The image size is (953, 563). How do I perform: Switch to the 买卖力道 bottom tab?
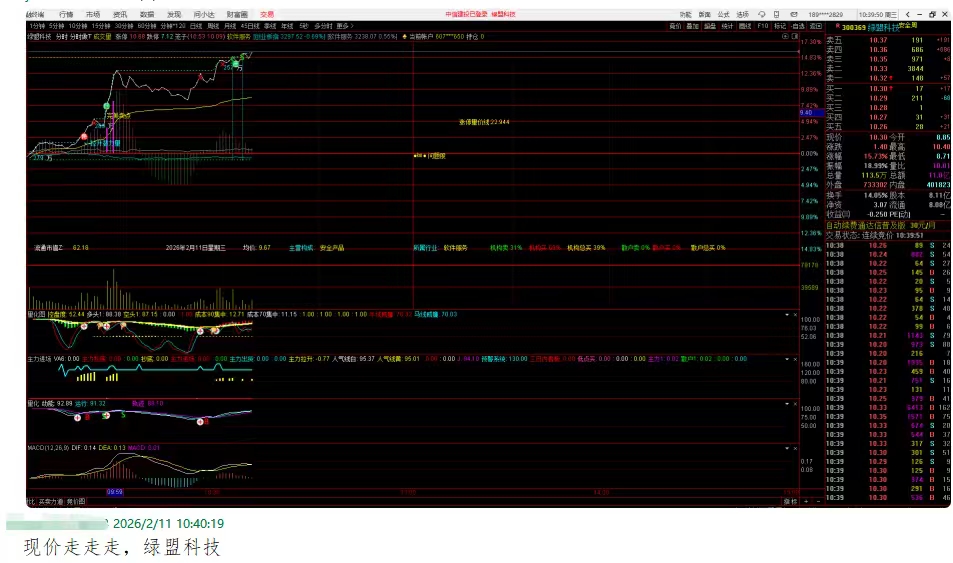tap(51, 502)
